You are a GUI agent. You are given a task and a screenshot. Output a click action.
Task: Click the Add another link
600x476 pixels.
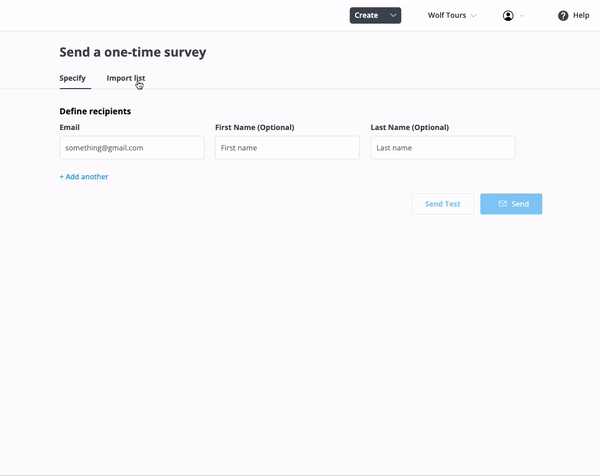(84, 176)
